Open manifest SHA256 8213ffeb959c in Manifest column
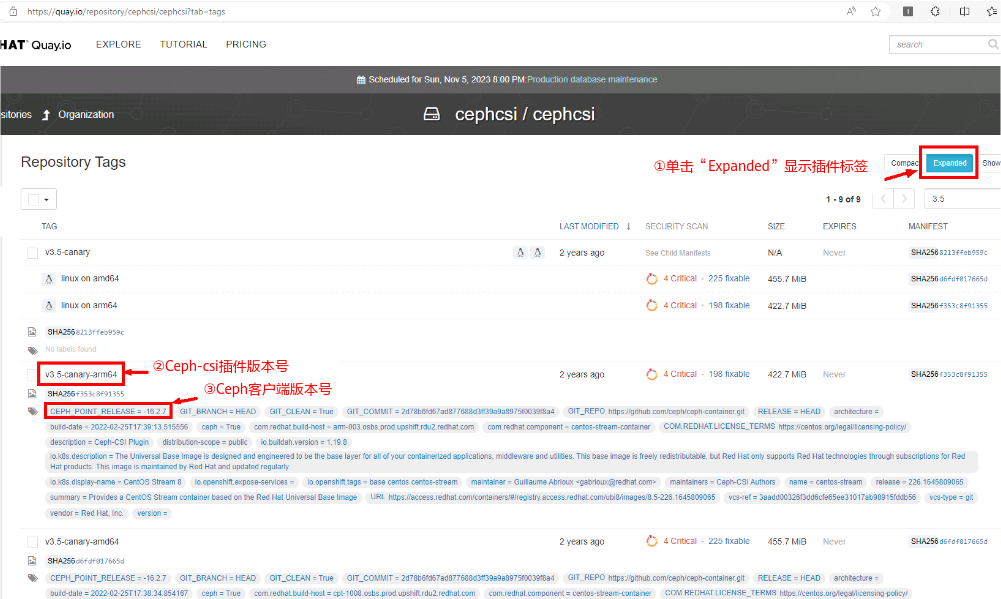This screenshot has height=599, width=1001. pos(949,253)
